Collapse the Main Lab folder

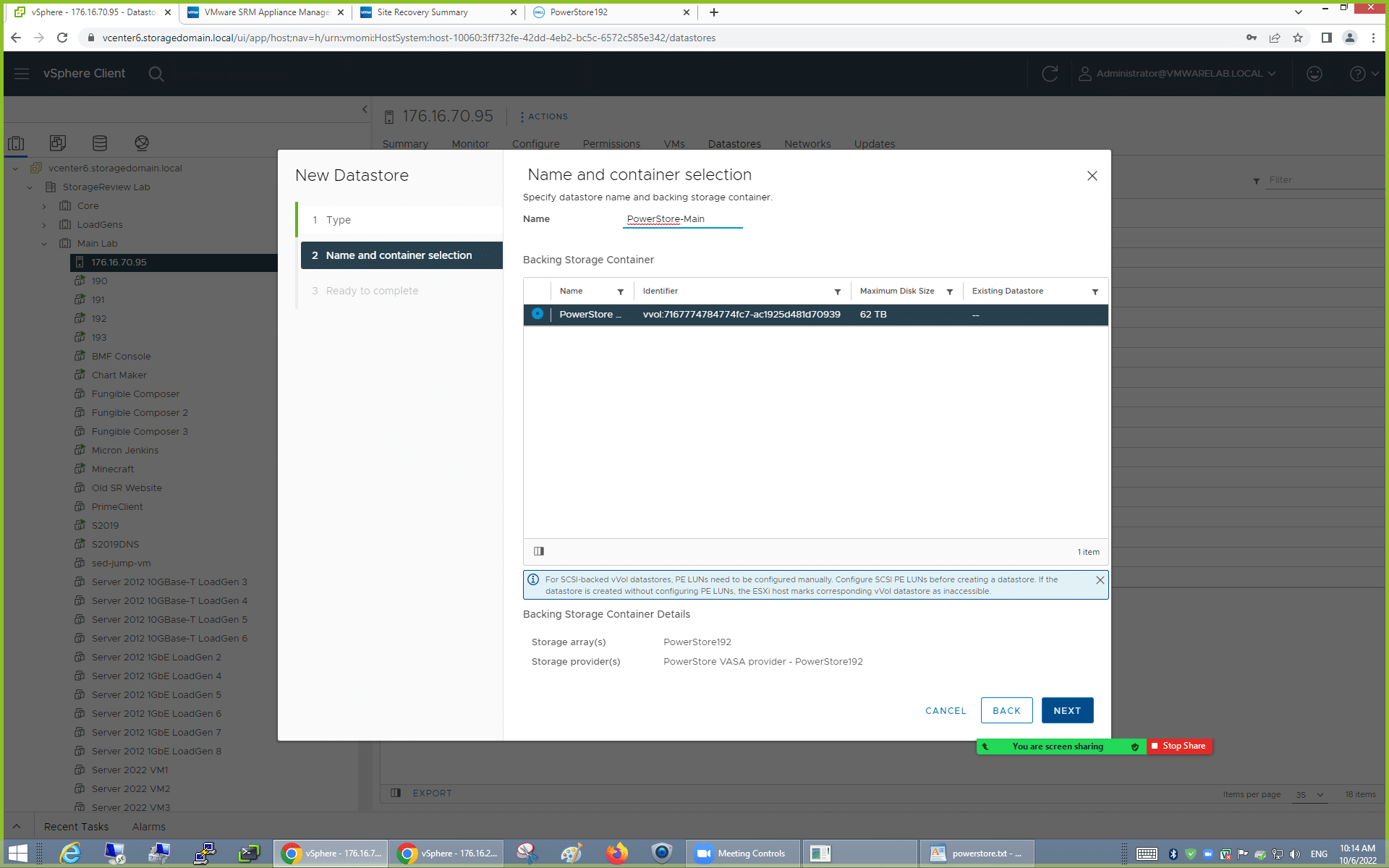(x=44, y=244)
